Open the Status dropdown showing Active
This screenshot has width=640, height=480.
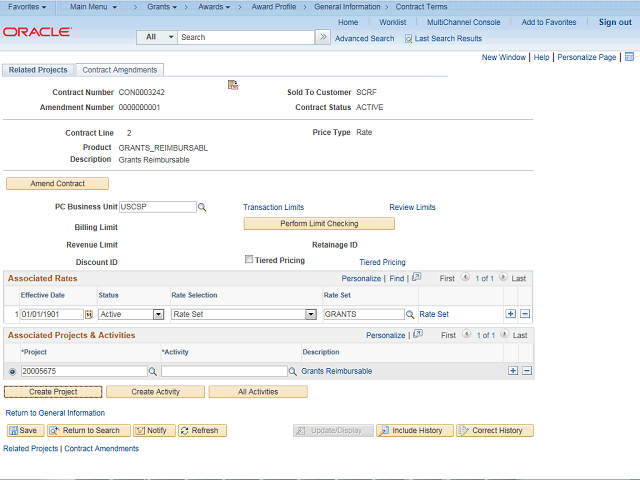(x=131, y=314)
